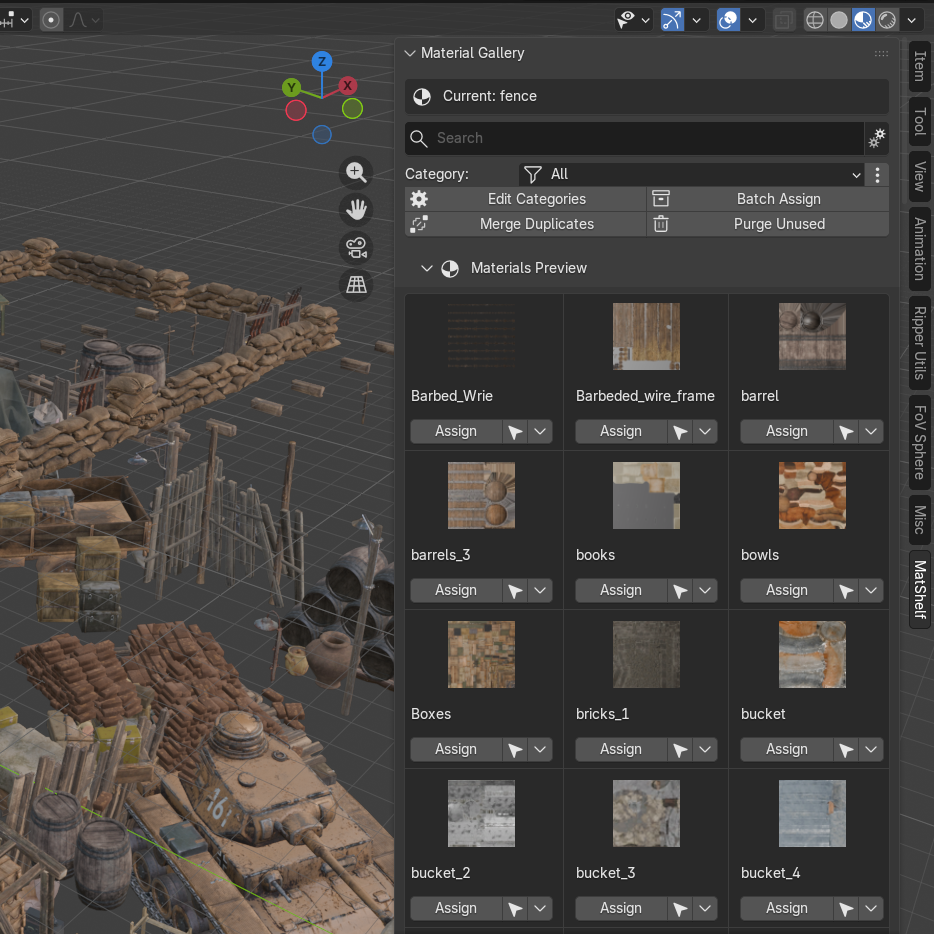Click Edit Categories button
This screenshot has height=934, width=934.
point(525,199)
